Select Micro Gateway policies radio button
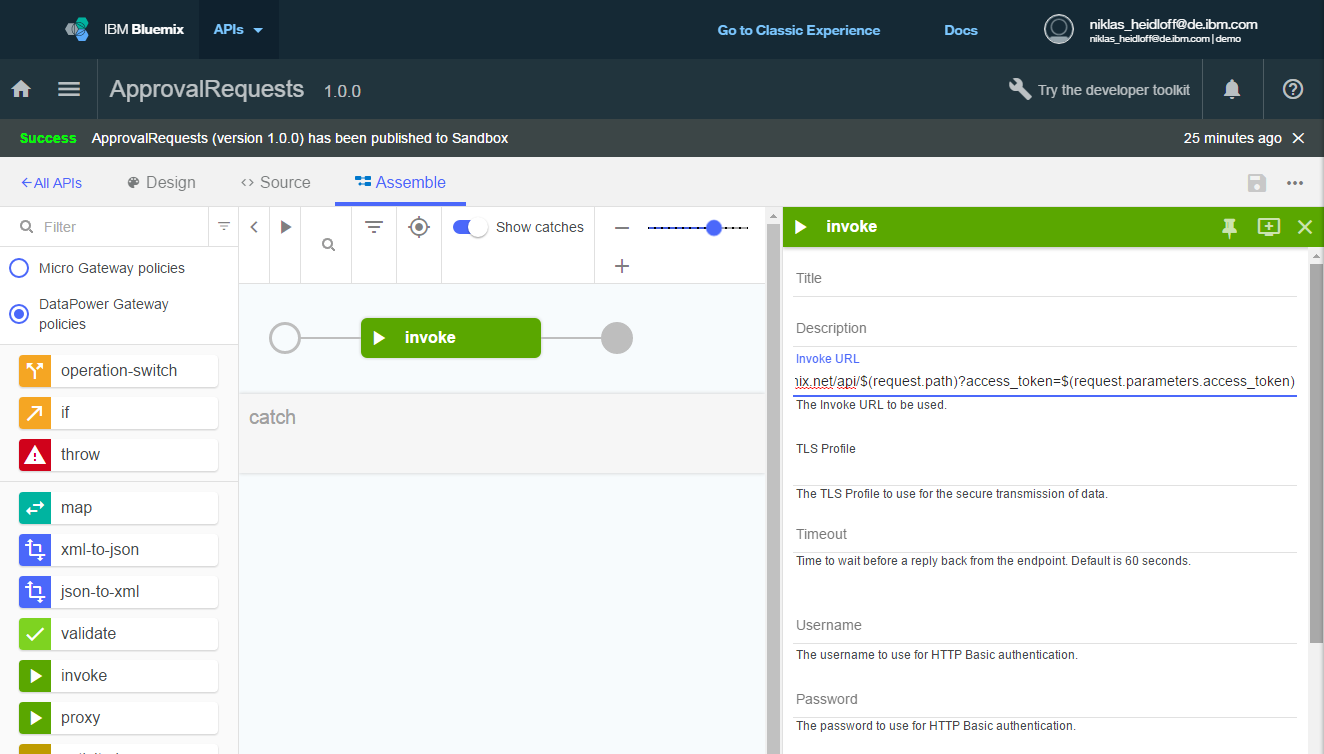Image resolution: width=1324 pixels, height=754 pixels. 19,268
